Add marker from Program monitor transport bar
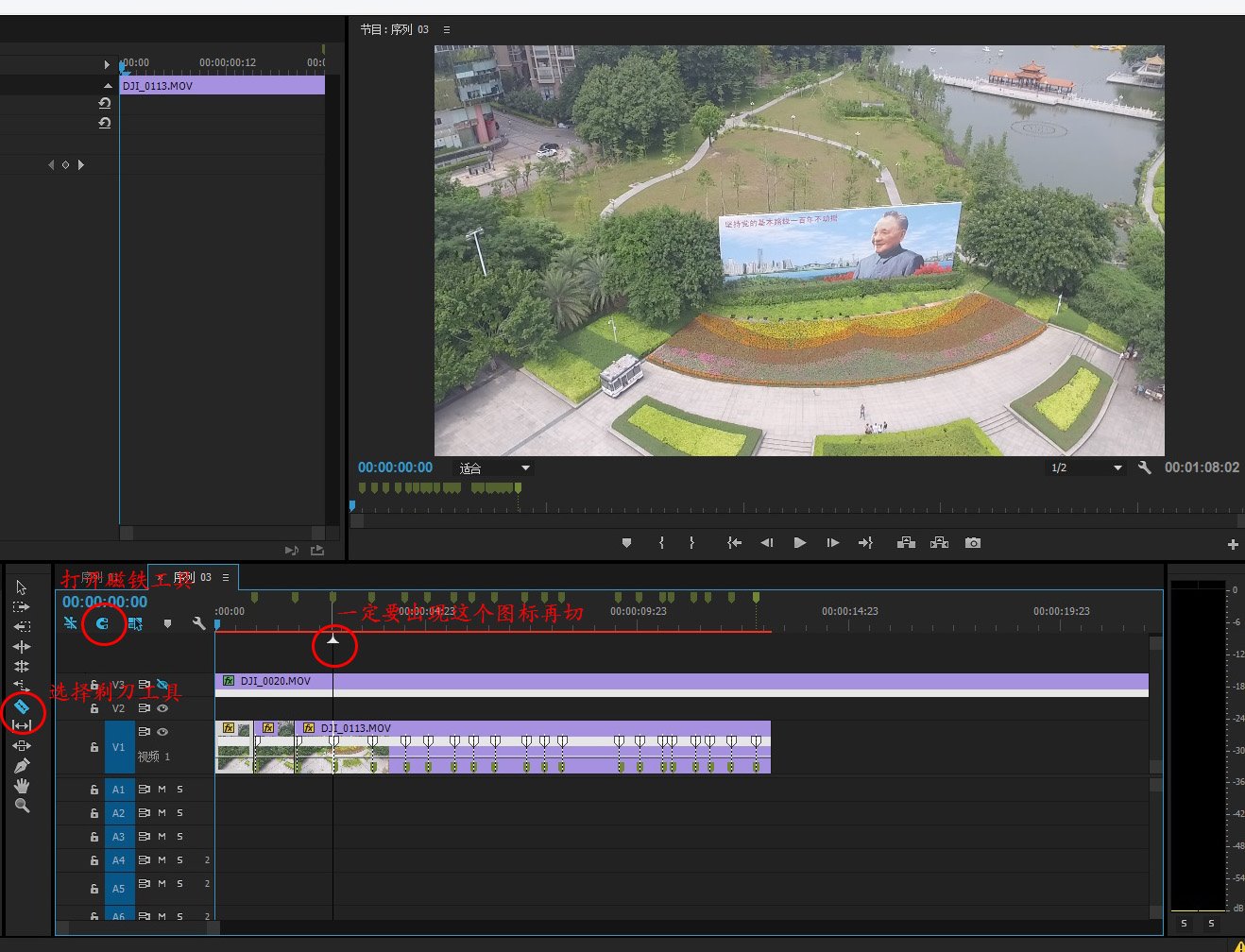The height and width of the screenshot is (952, 1245). click(x=626, y=543)
